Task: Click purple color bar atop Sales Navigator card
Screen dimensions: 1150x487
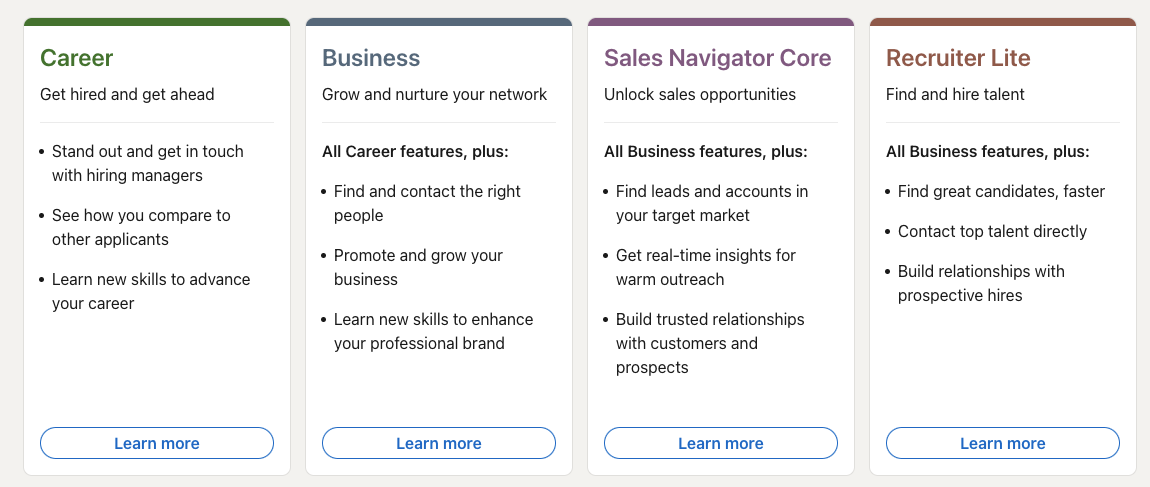Action: [x=721, y=22]
